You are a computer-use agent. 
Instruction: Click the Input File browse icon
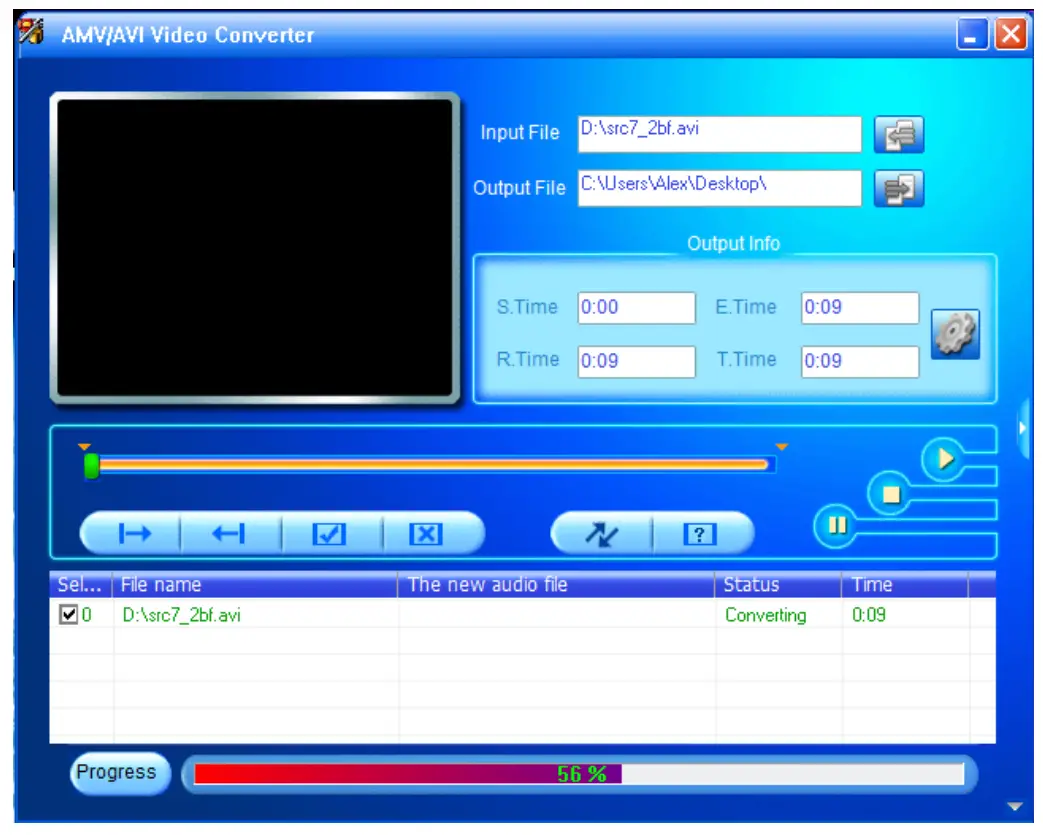pos(899,134)
